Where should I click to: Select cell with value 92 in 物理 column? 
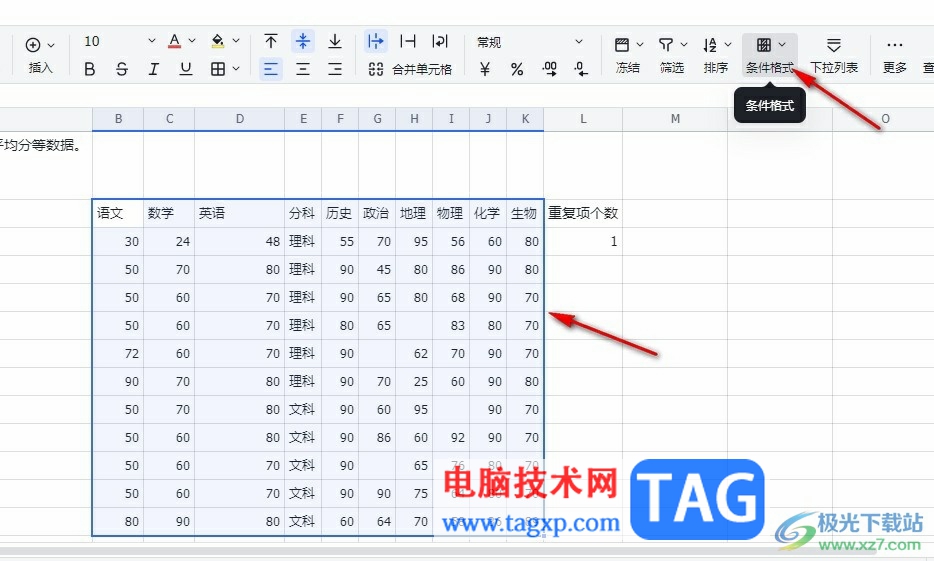(x=451, y=437)
